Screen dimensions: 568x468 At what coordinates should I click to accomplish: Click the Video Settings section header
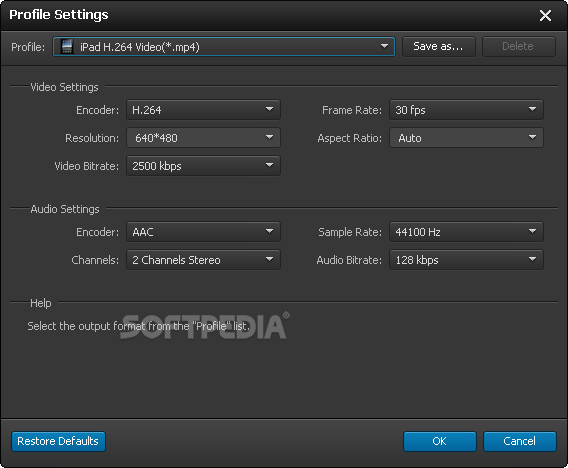tap(64, 87)
